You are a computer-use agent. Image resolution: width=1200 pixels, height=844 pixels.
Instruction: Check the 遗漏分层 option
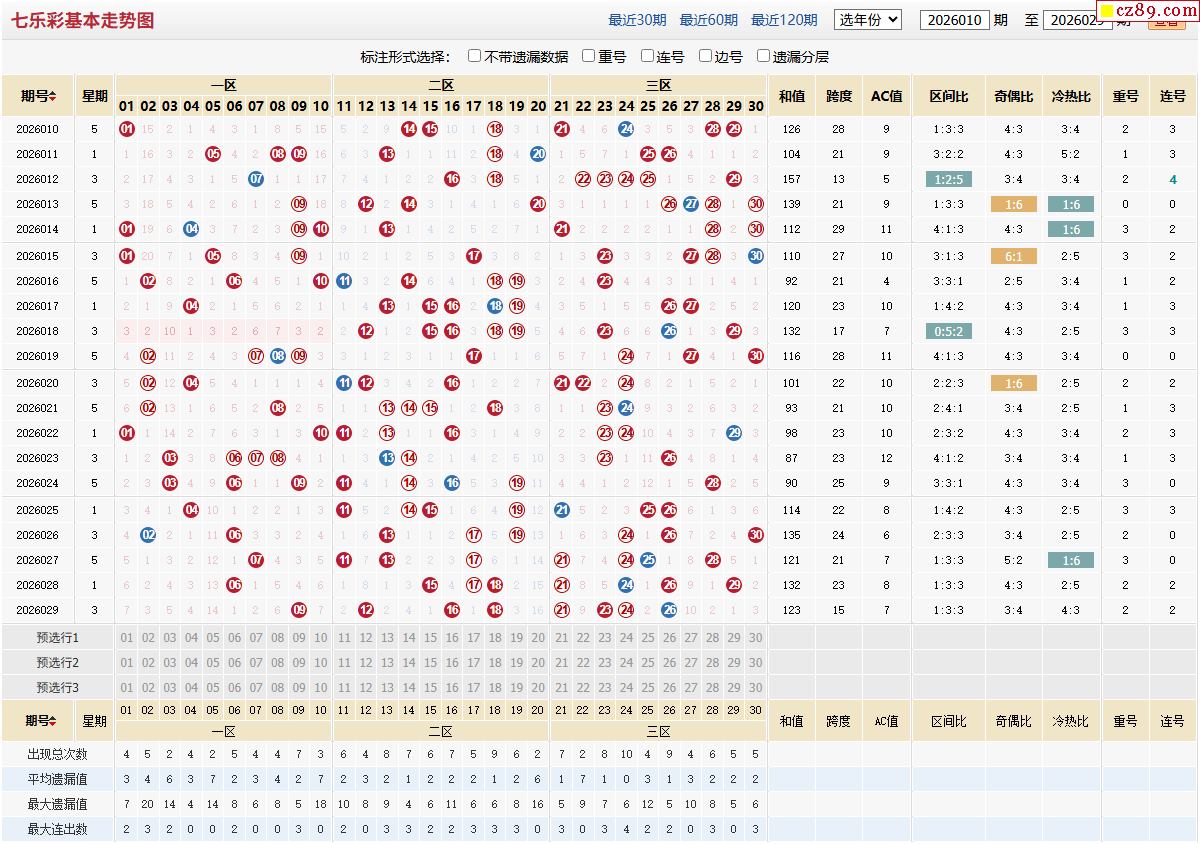point(764,57)
